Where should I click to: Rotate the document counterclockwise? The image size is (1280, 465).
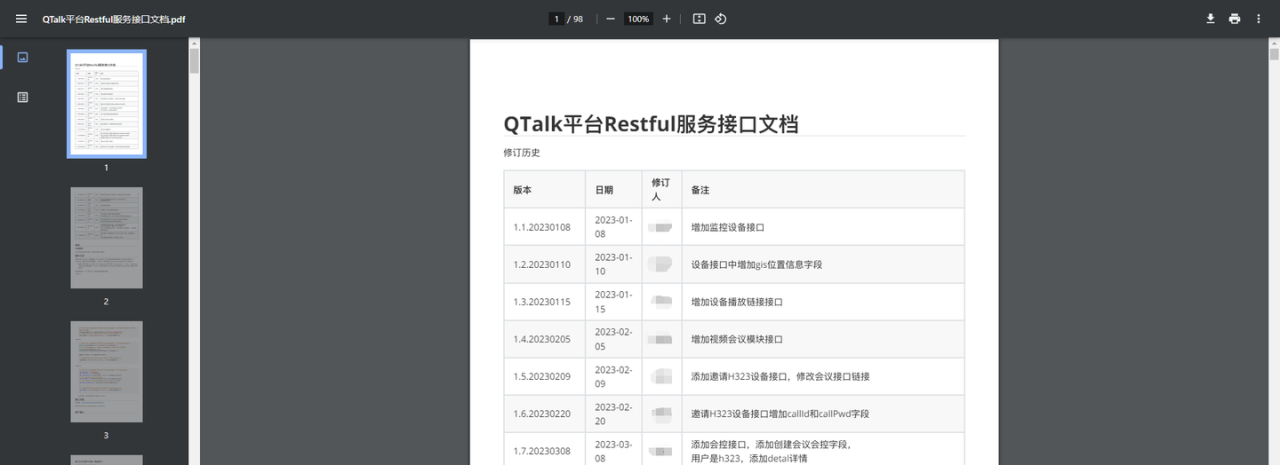[721, 19]
